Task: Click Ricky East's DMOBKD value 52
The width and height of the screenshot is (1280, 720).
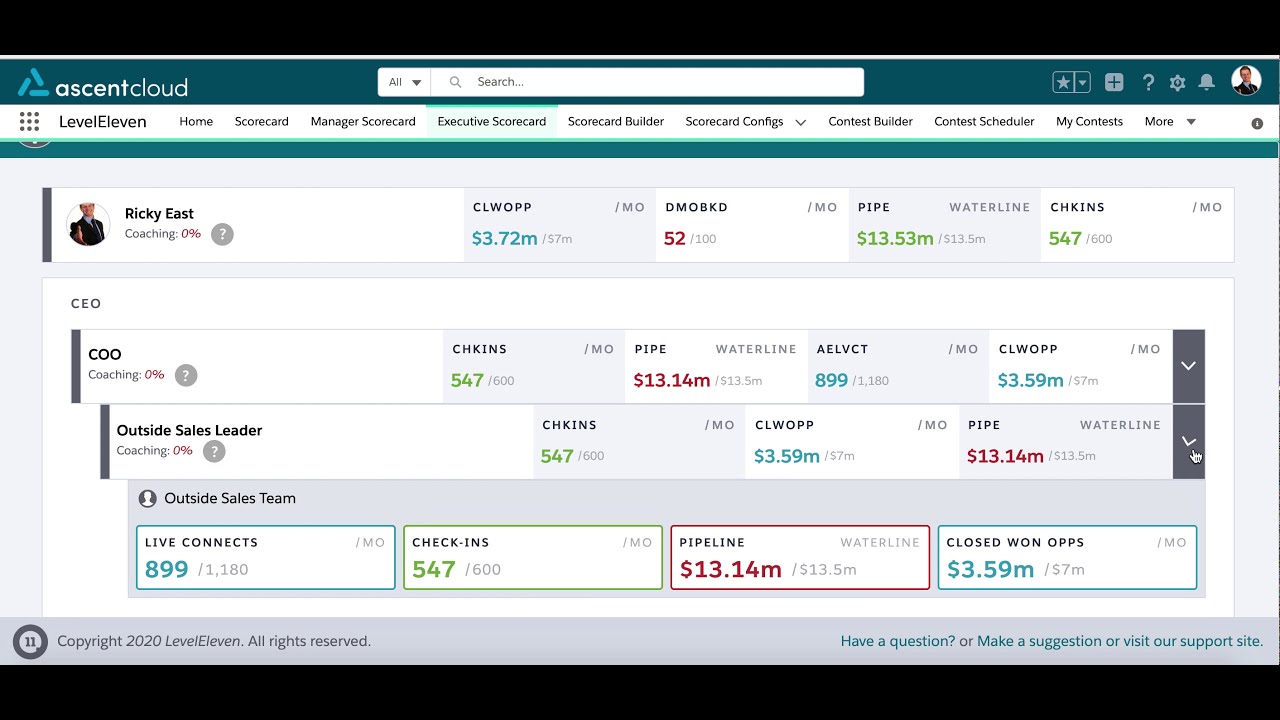Action: [675, 238]
